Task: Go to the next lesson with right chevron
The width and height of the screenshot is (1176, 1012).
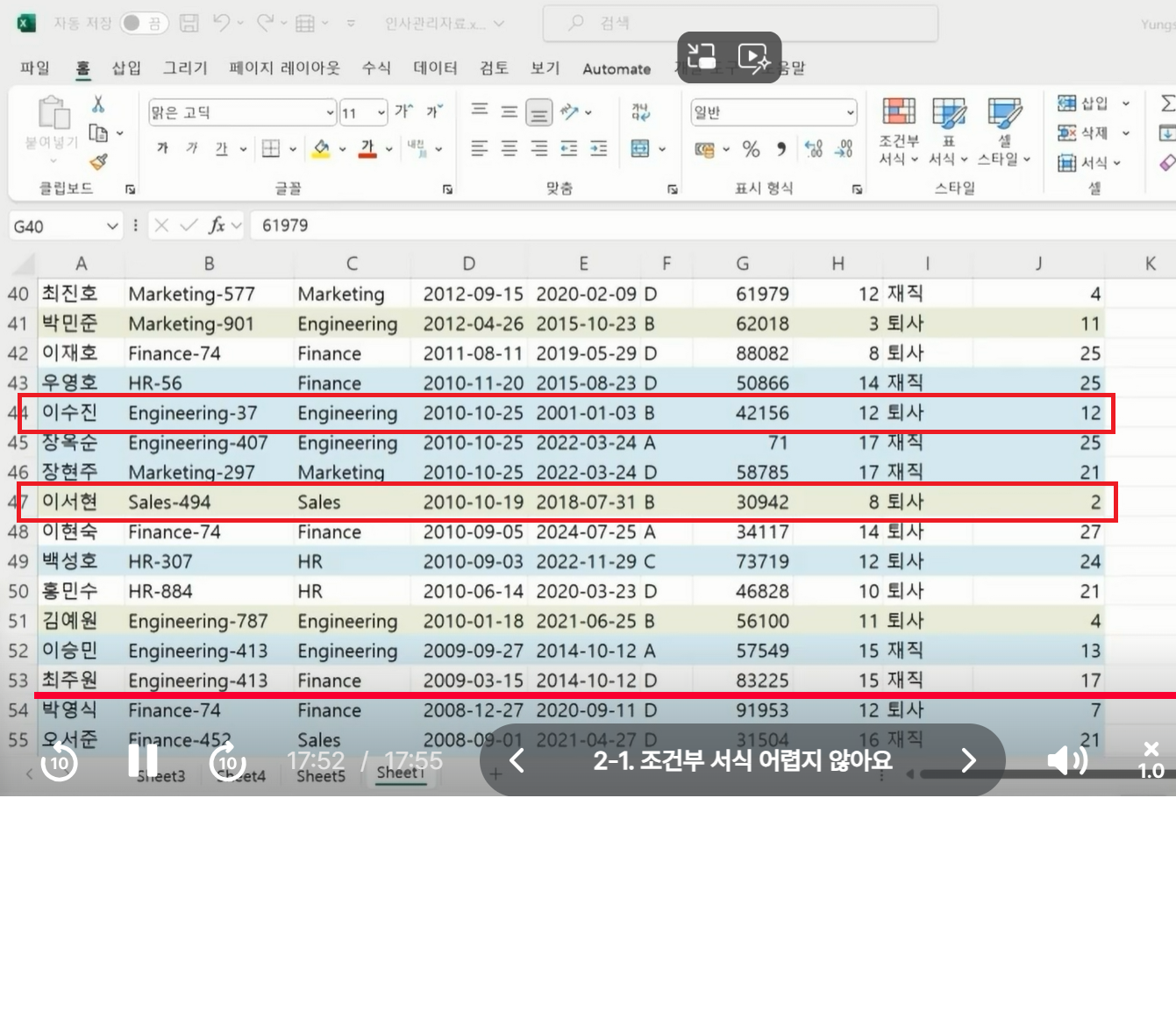Action: (x=967, y=760)
